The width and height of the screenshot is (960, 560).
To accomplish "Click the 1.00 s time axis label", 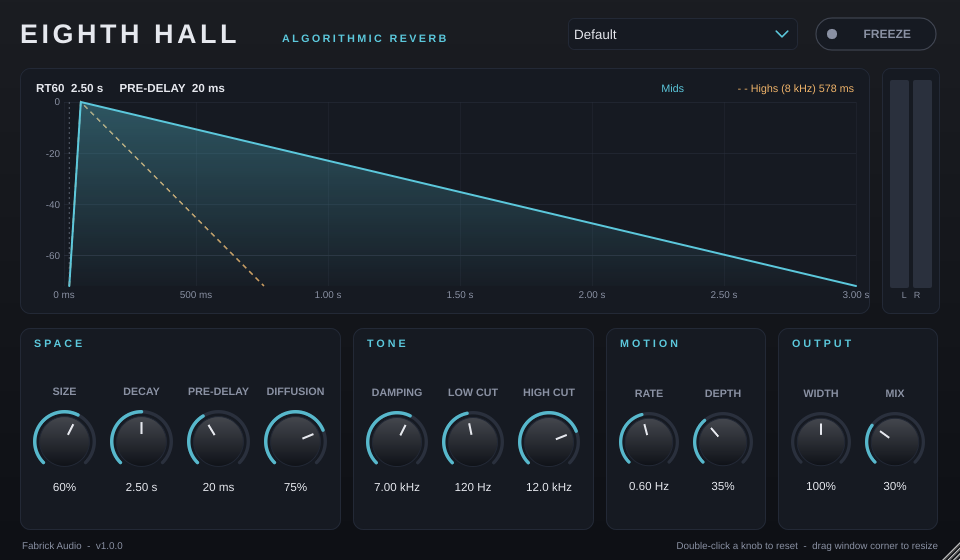I will 328,295.
